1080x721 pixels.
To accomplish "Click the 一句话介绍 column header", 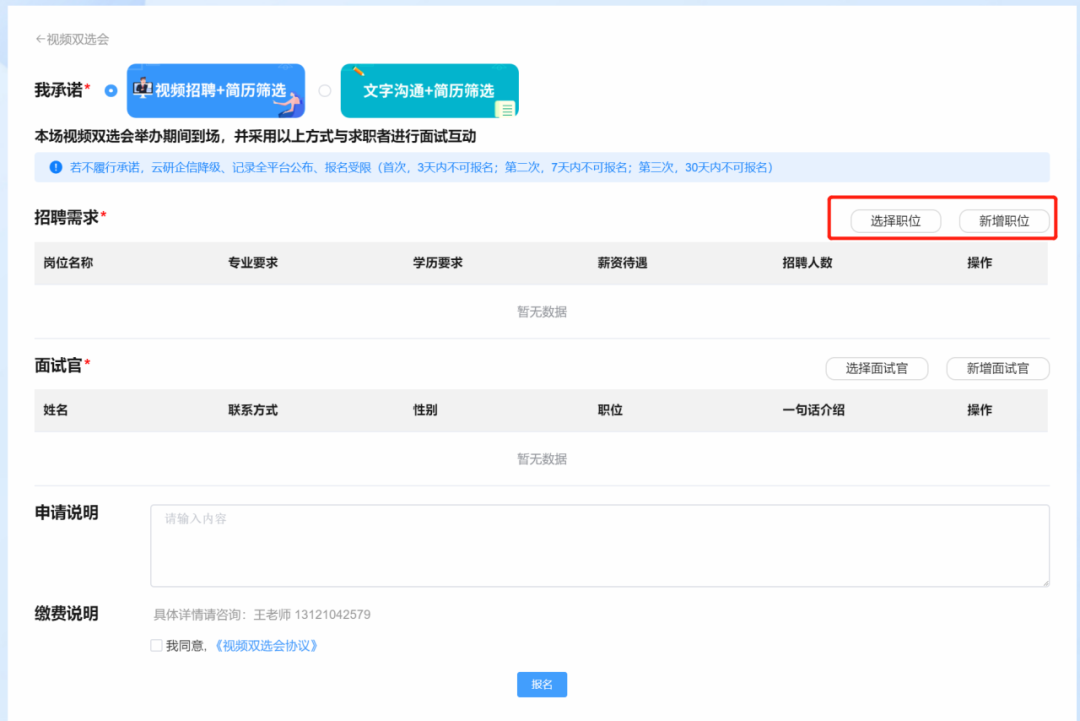I will click(813, 410).
